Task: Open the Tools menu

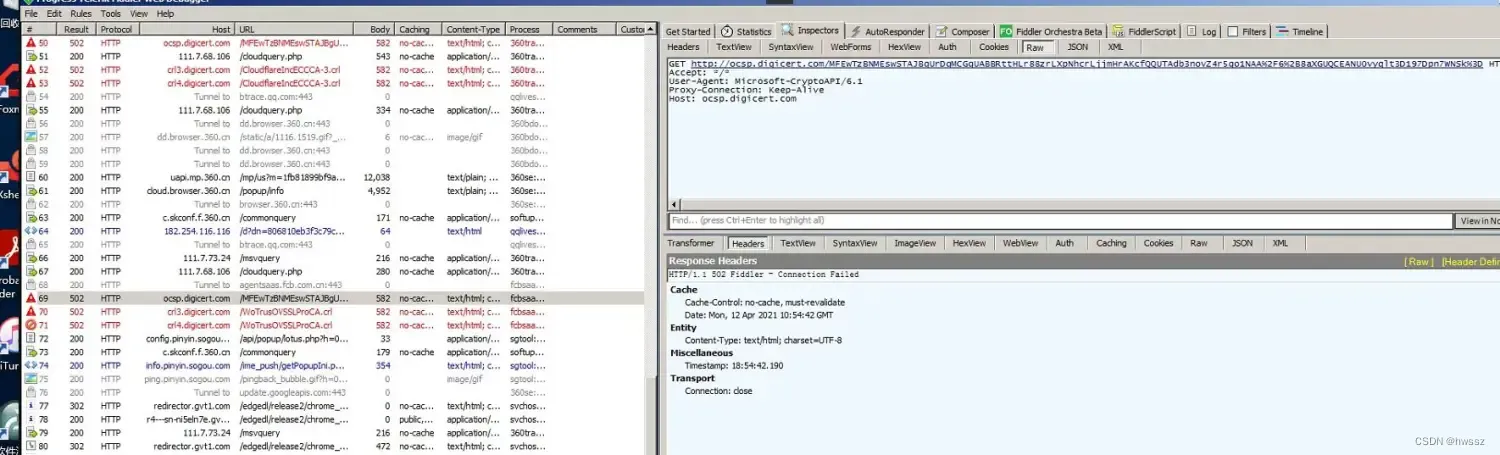Action: coord(111,14)
